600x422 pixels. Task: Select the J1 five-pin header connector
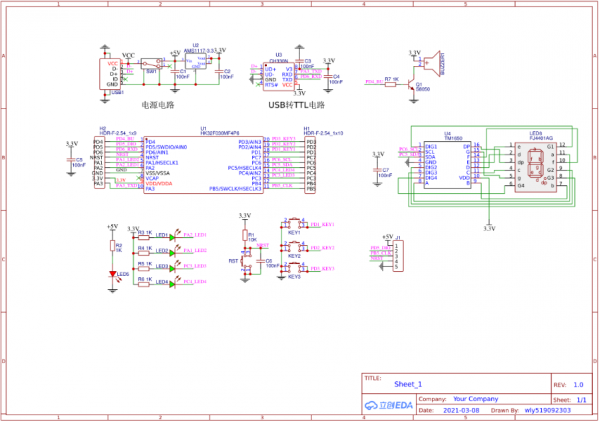tap(397, 254)
